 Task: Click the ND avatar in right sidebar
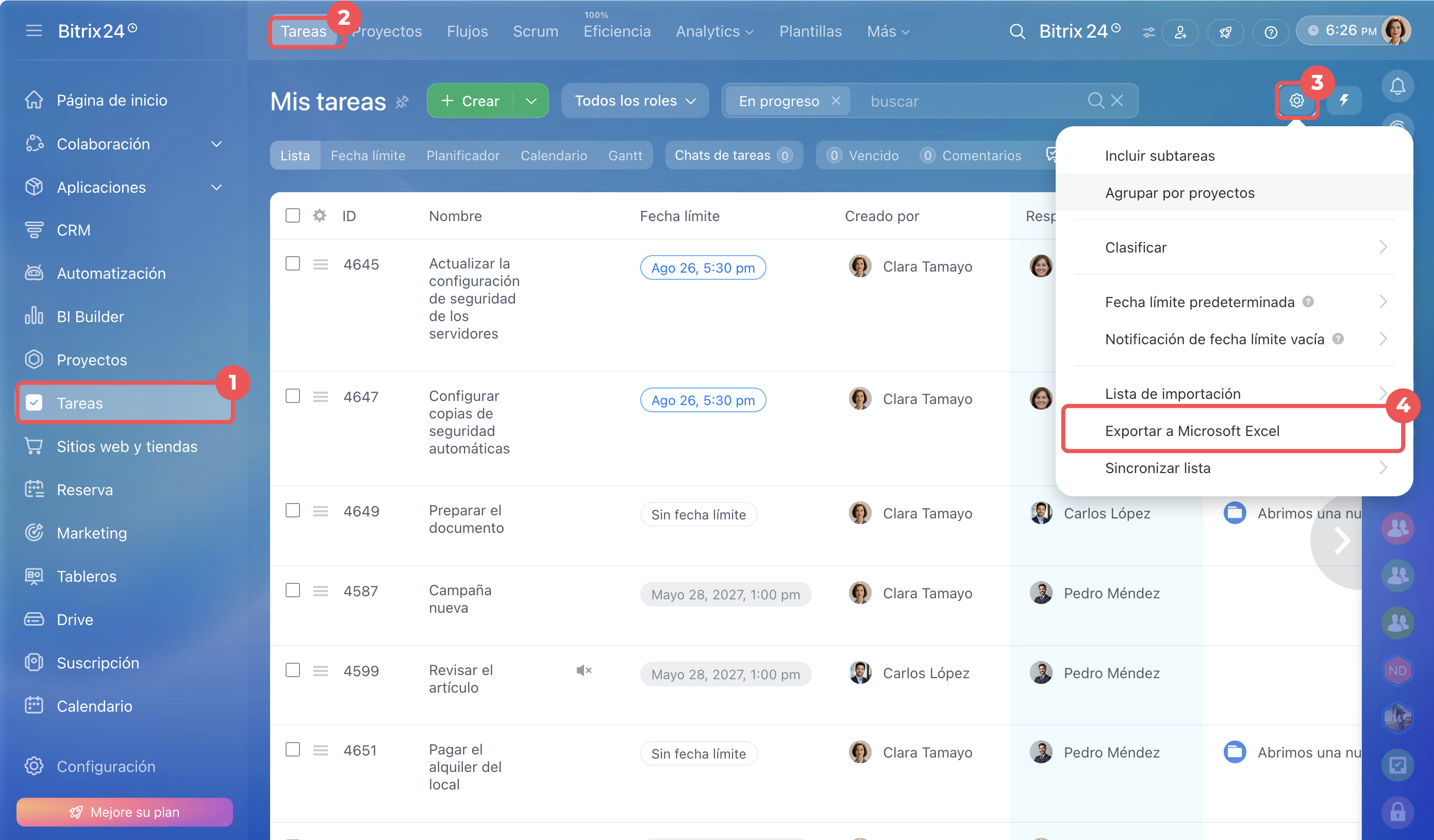pos(1397,670)
